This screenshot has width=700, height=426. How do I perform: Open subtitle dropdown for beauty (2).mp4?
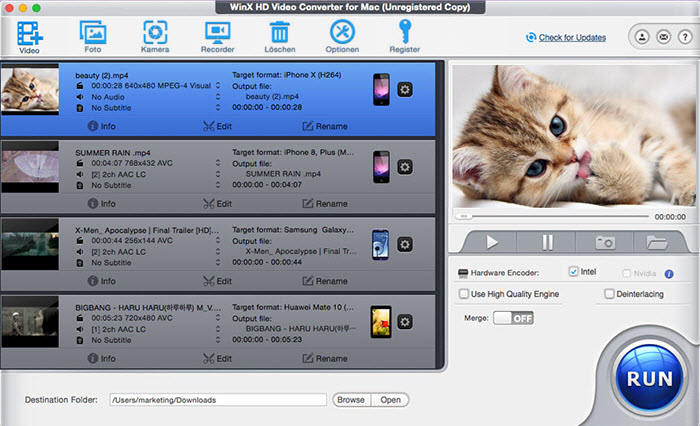tap(219, 107)
